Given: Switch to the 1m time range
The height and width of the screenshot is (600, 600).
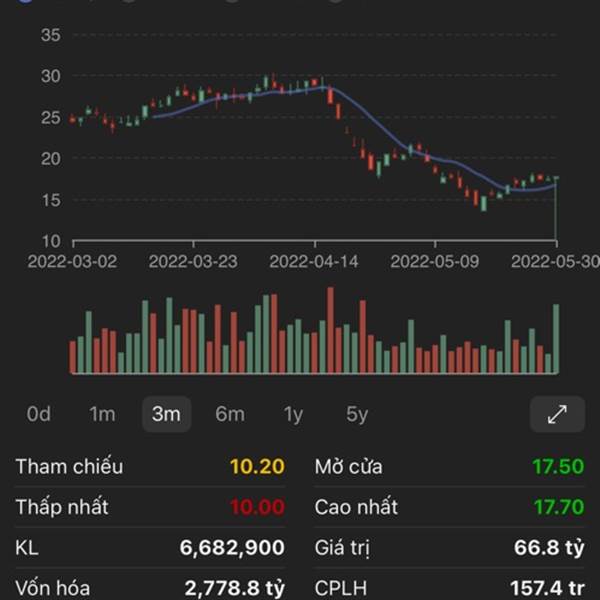Looking at the screenshot, I should 102,414.
